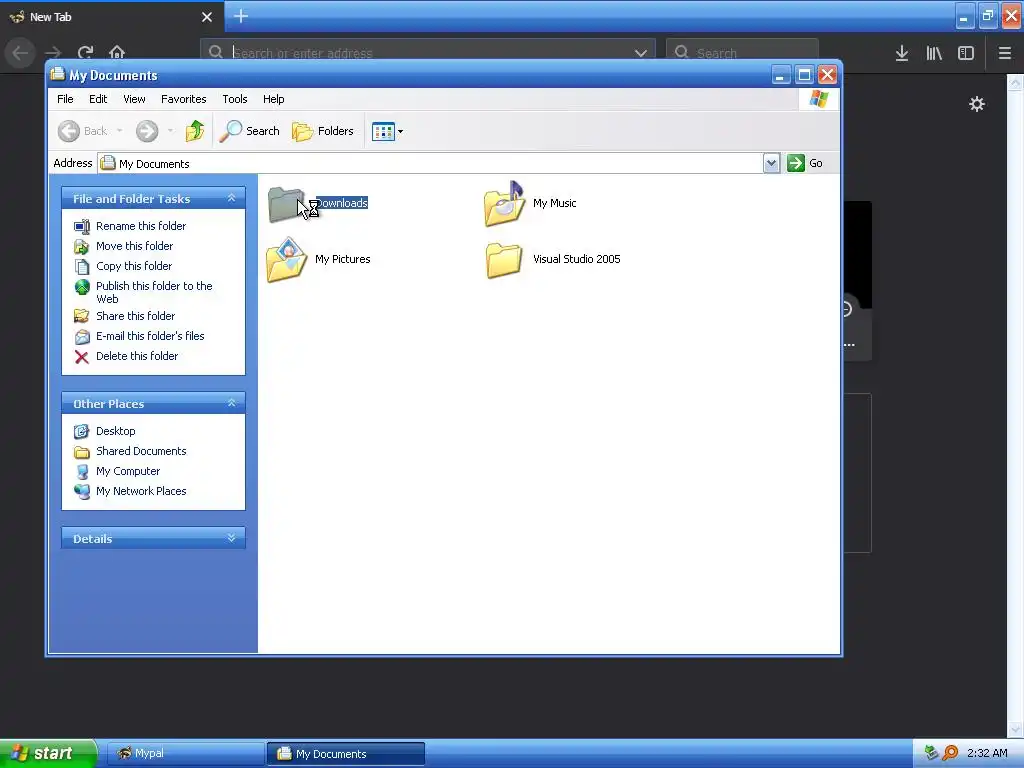Open the Forward history dropdown arrow
Screen dimensions: 1024x768
pyautogui.click(x=170, y=131)
